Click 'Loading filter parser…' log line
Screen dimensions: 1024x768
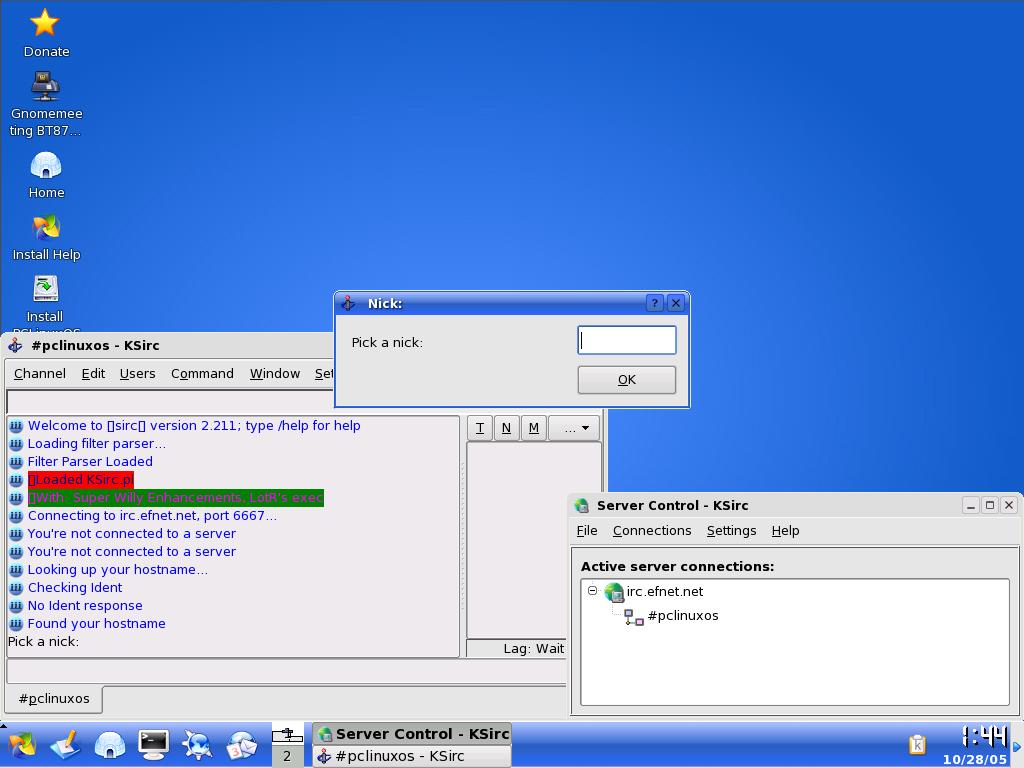tap(96, 443)
